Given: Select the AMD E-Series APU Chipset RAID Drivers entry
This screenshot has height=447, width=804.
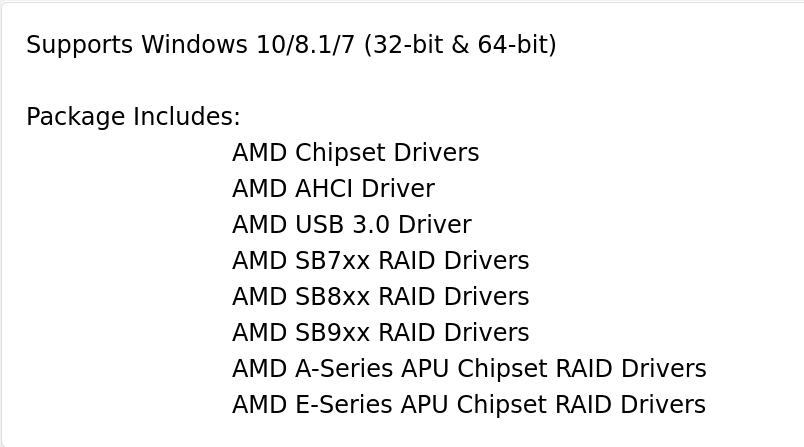Looking at the screenshot, I should (468, 405).
